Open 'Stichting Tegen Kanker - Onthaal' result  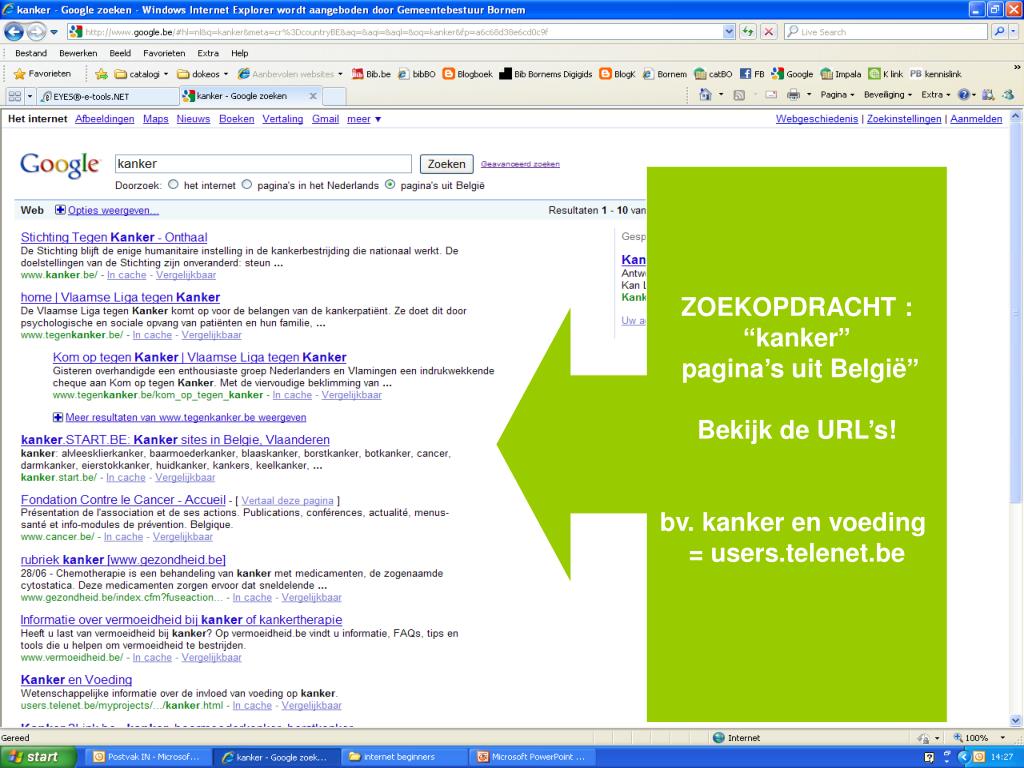coord(114,237)
